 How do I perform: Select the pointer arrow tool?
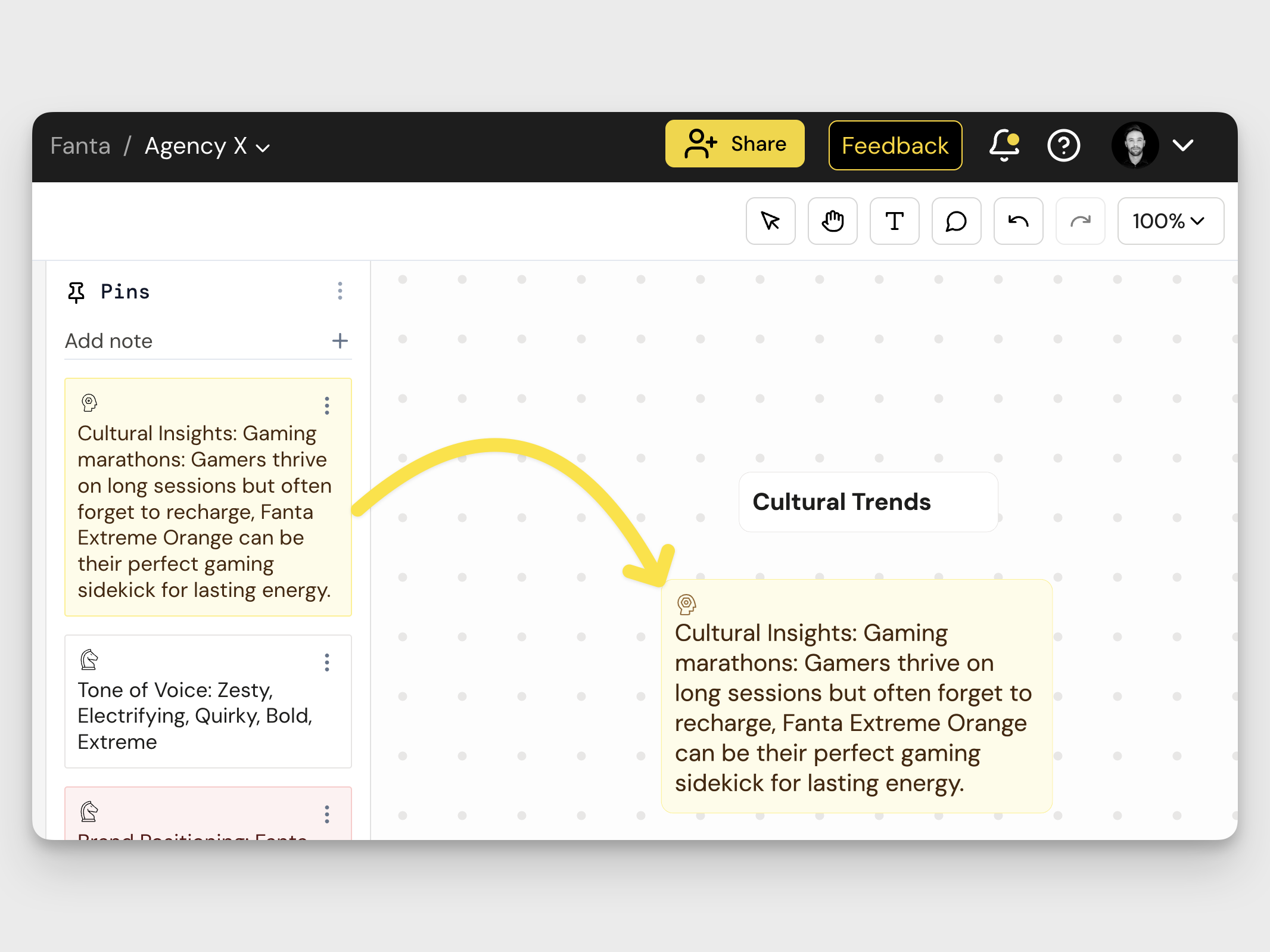(770, 221)
